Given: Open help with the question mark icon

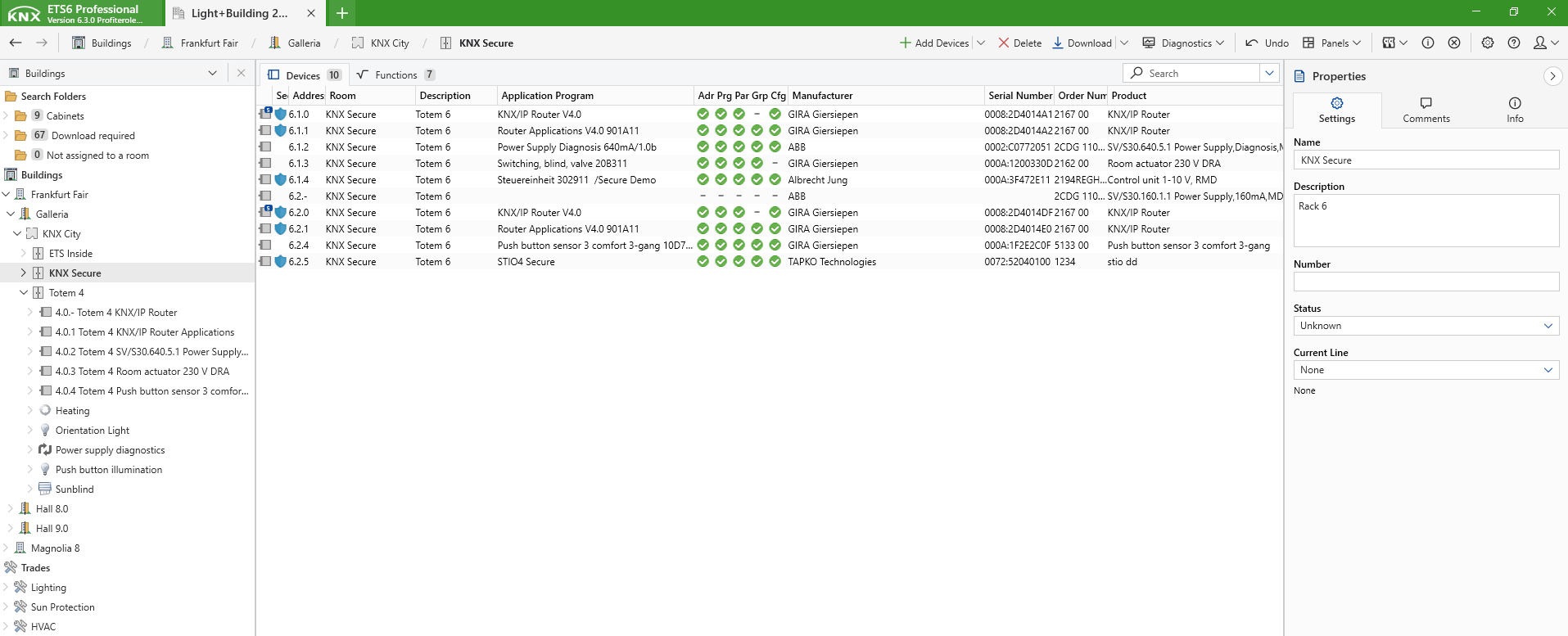Looking at the screenshot, I should coord(1514,43).
